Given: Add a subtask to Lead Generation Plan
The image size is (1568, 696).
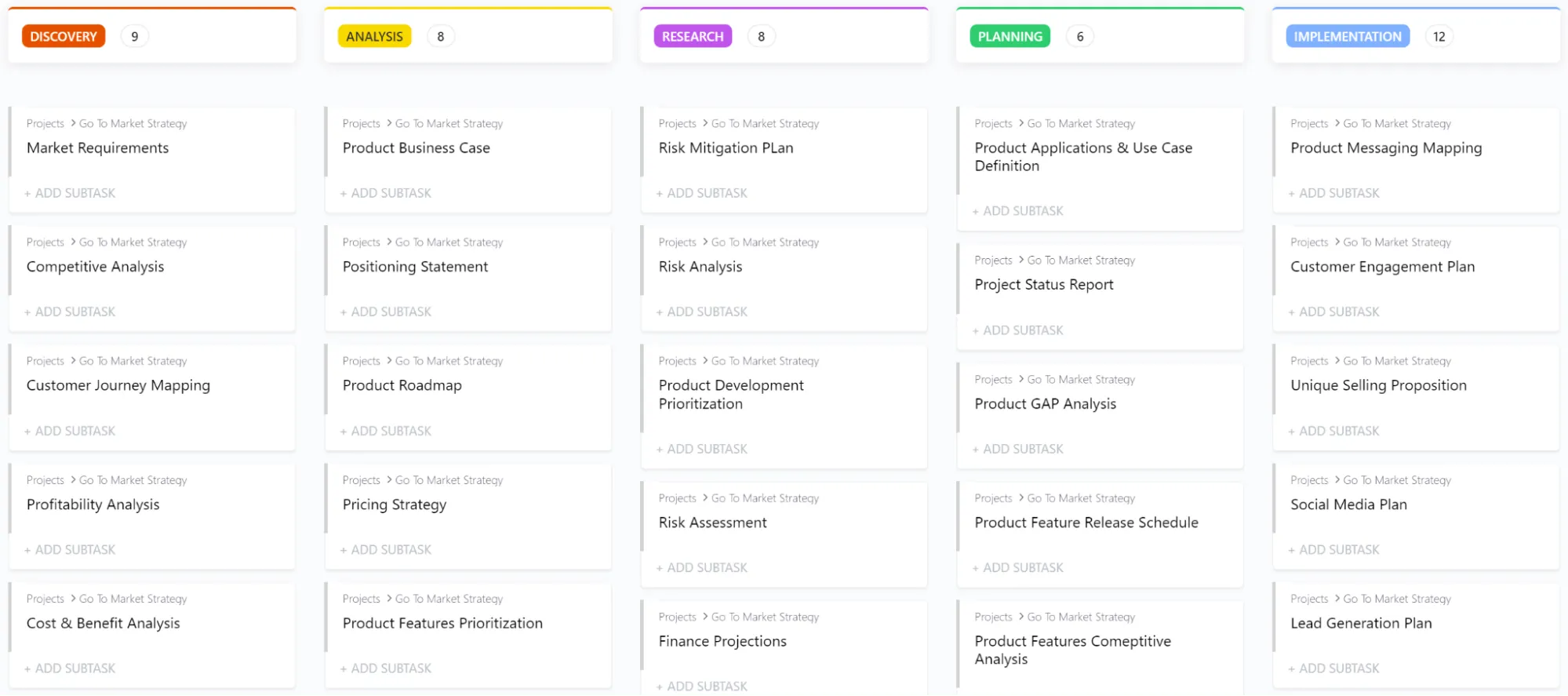Looking at the screenshot, I should tap(1334, 669).
